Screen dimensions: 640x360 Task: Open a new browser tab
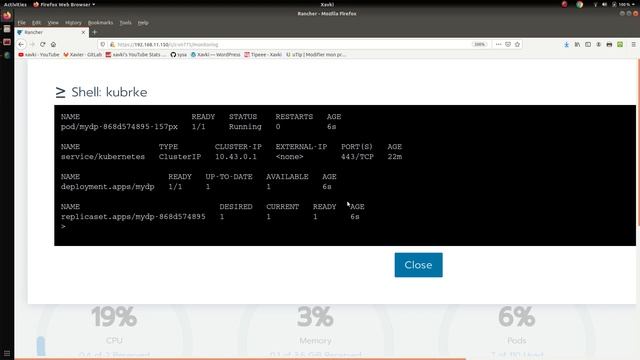pyautogui.click(x=95, y=32)
